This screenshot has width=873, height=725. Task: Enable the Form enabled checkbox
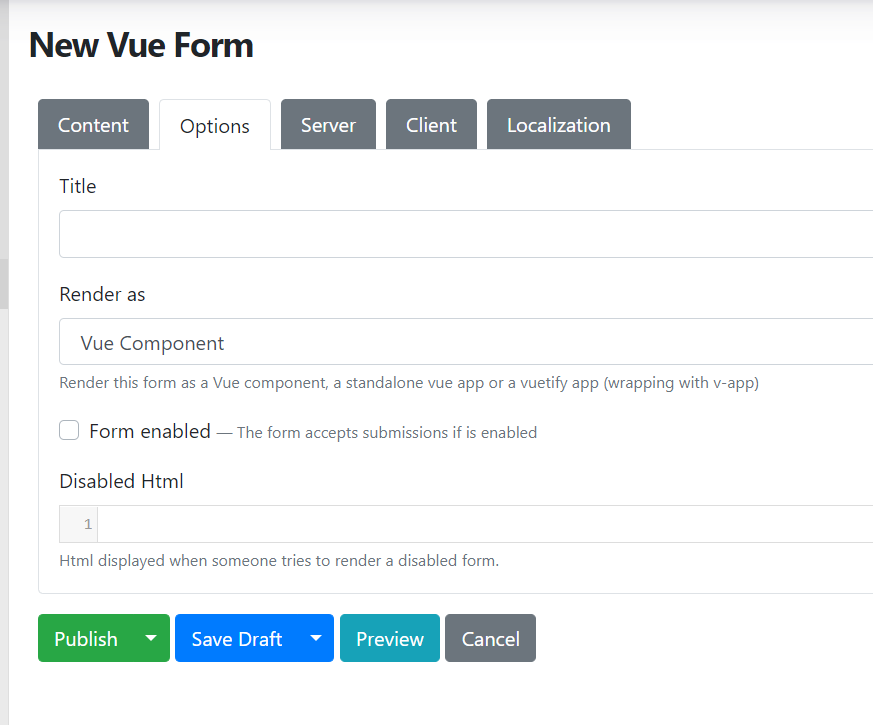(x=69, y=430)
